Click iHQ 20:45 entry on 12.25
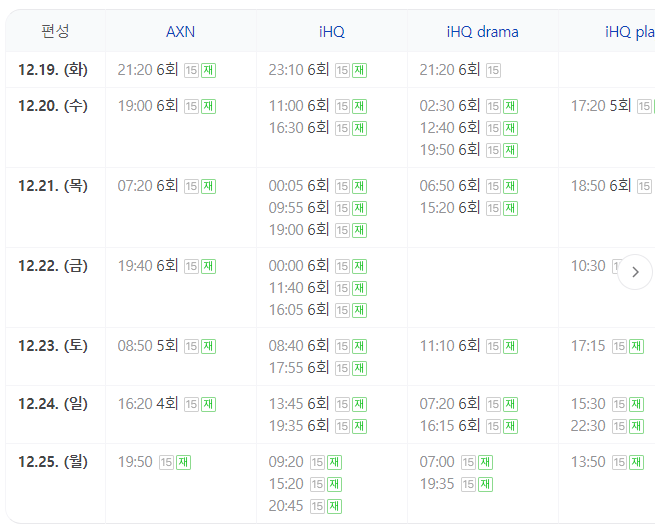Viewport: 655px width, 532px height. point(305,506)
